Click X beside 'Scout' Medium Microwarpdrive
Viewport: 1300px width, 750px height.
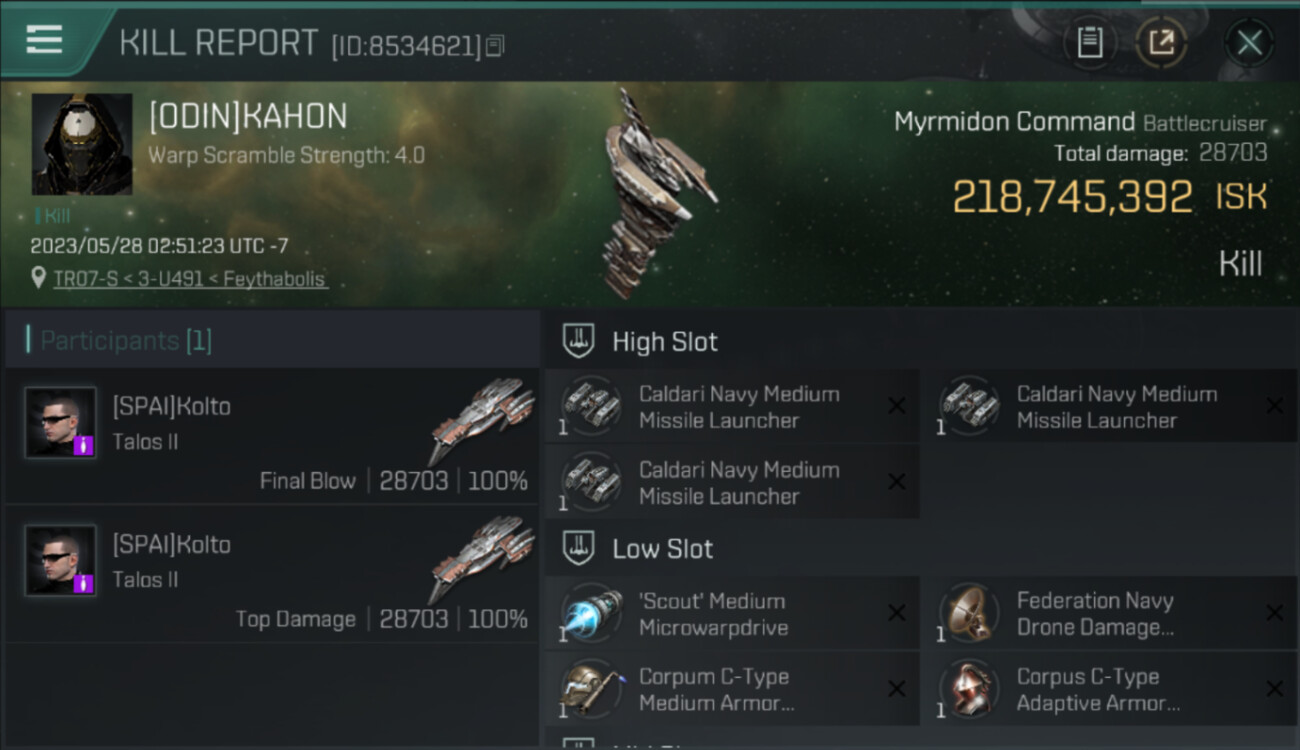[x=896, y=613]
